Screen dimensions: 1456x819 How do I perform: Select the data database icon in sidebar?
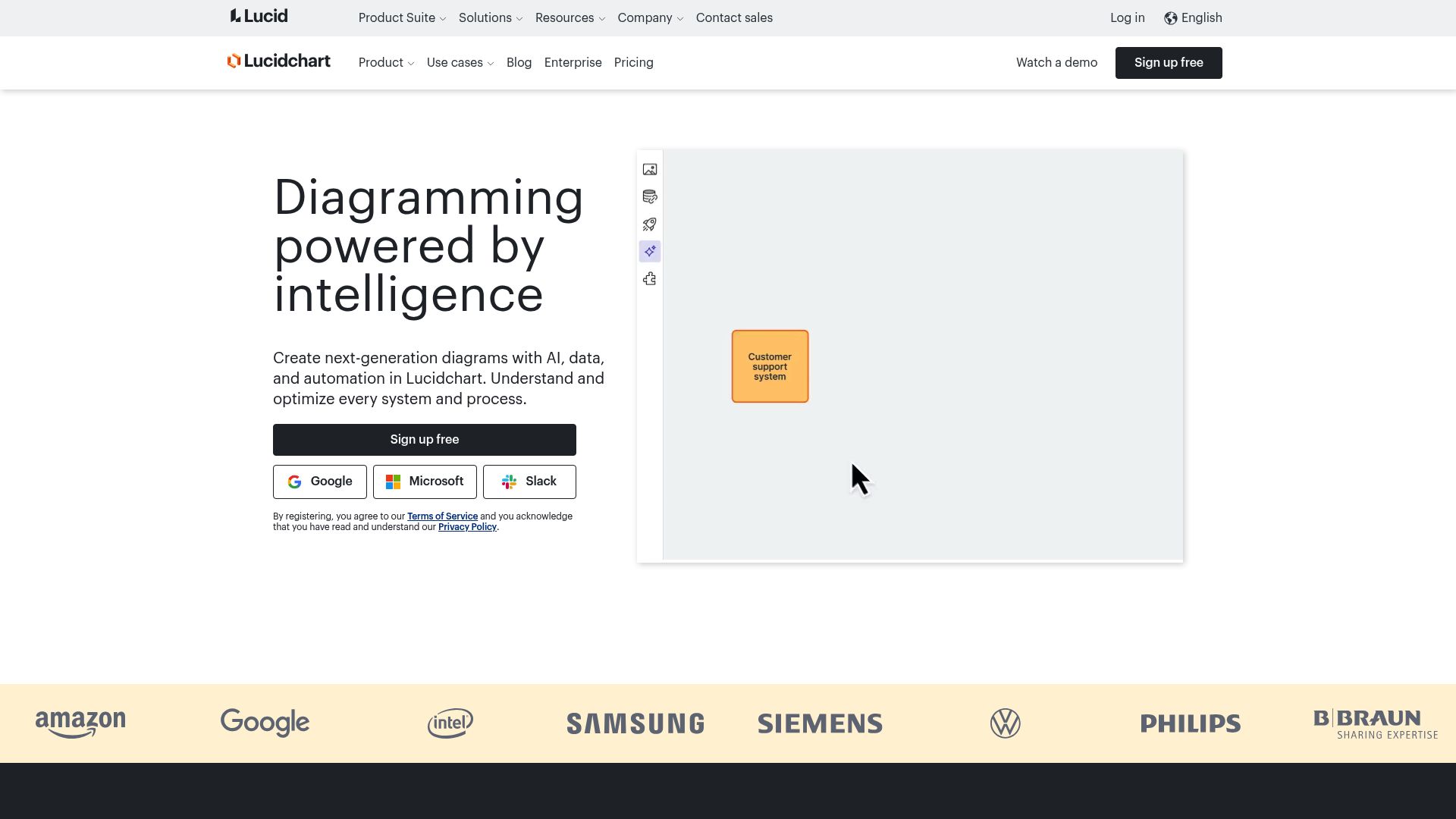pos(650,197)
